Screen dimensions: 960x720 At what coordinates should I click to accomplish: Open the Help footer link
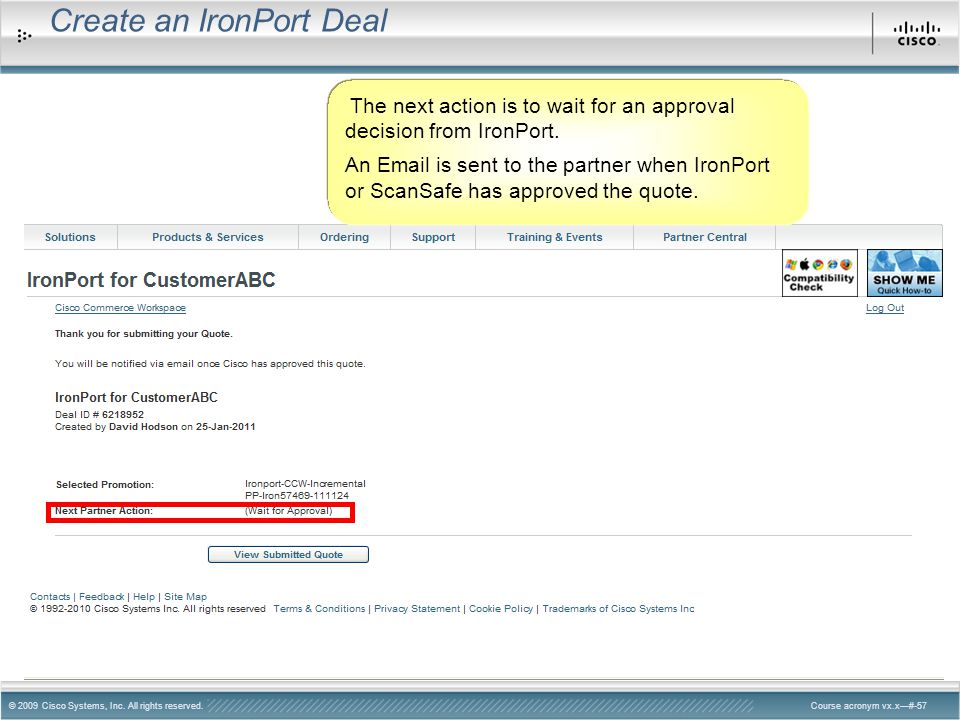tap(144, 597)
